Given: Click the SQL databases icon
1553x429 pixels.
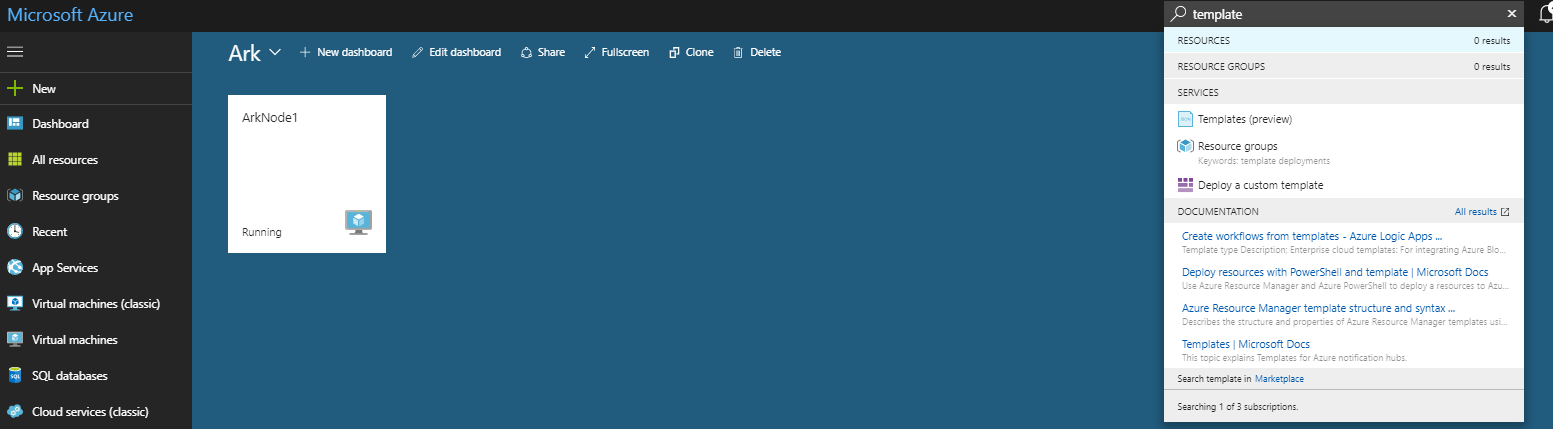Looking at the screenshot, I should [15, 376].
